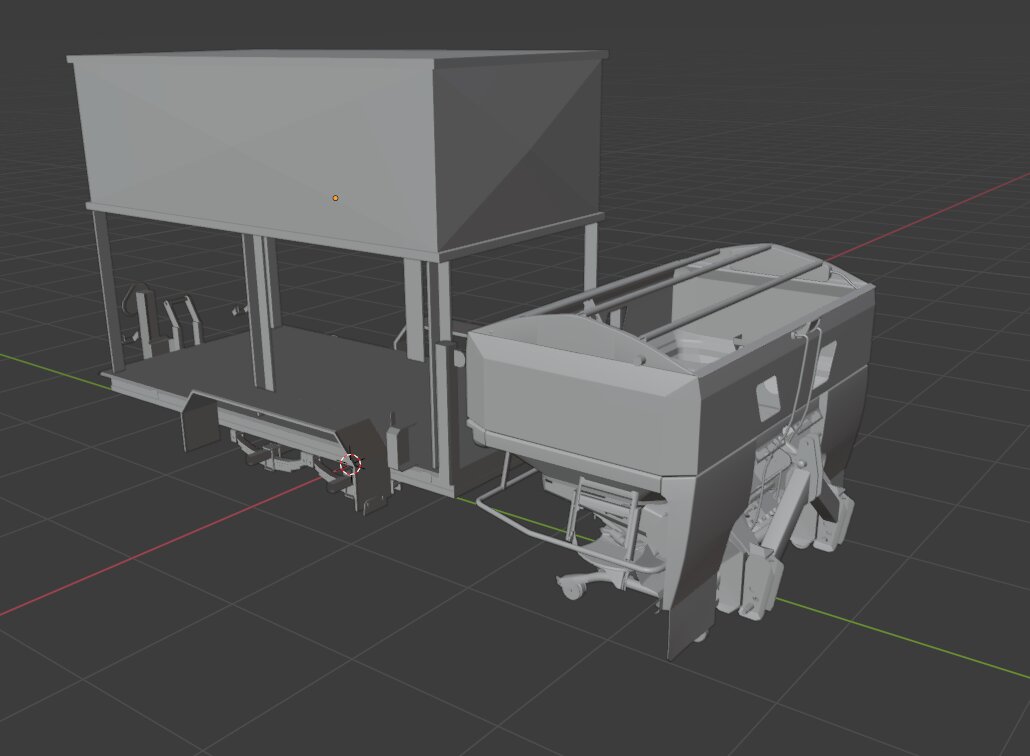The width and height of the screenshot is (1030, 756).
Task: Click the rear right support post of the tank
Action: 590,260
